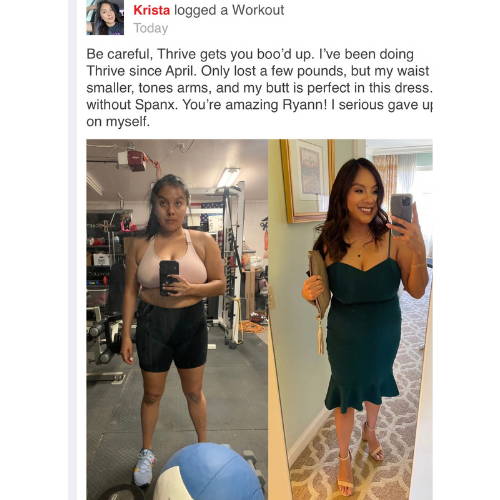Click the red Krista name link
The height and width of the screenshot is (500, 500).
pyautogui.click(x=152, y=10)
